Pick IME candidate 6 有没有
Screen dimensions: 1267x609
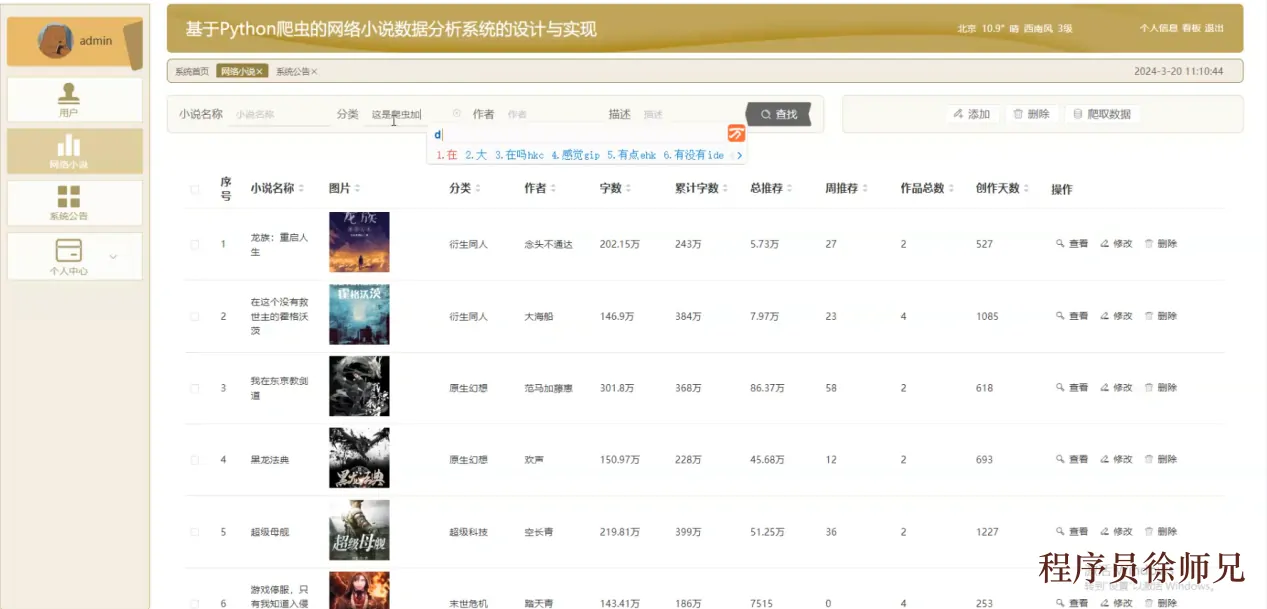tap(693, 156)
